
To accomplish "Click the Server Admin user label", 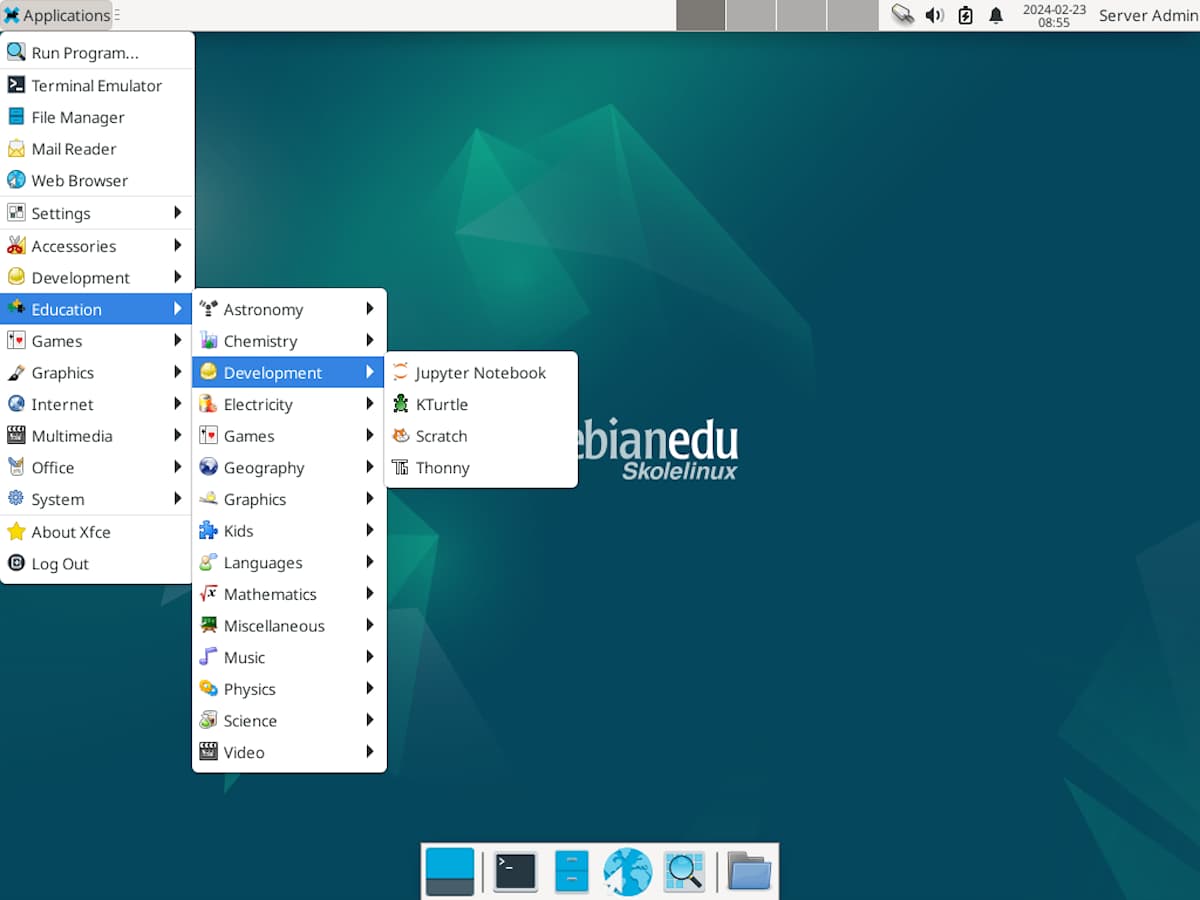I will pos(1147,15).
